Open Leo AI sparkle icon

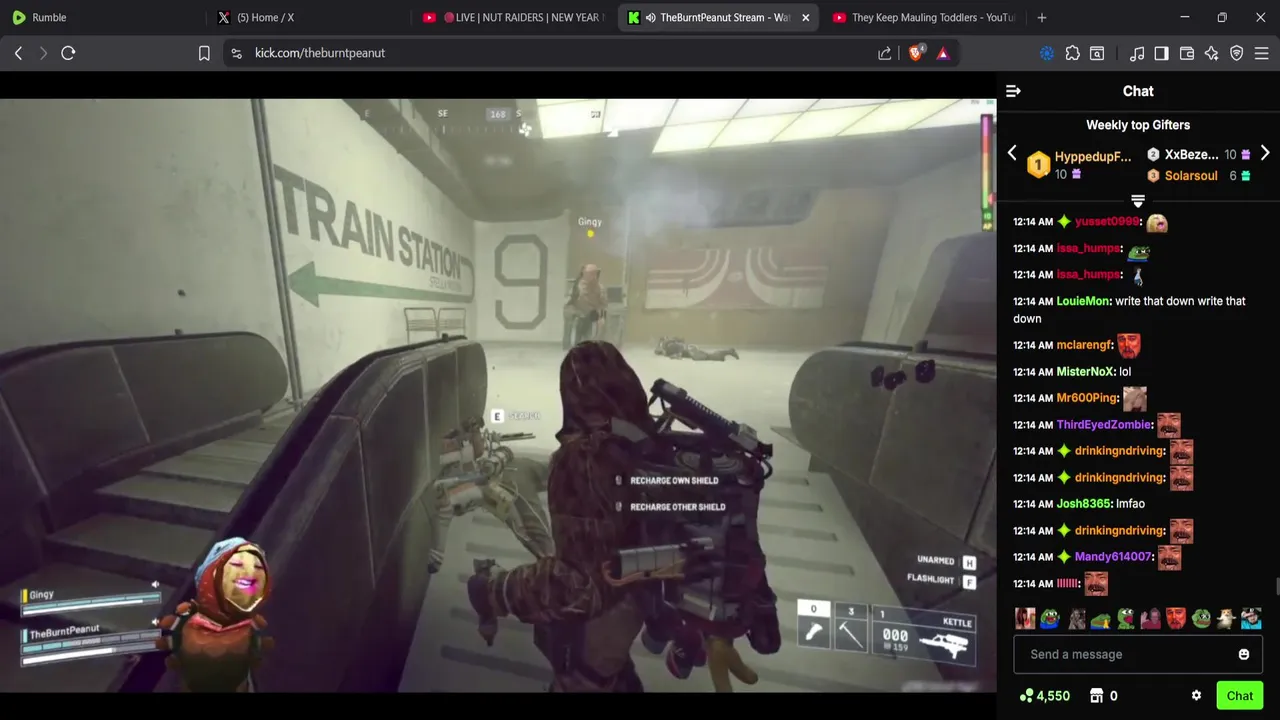tap(1212, 53)
